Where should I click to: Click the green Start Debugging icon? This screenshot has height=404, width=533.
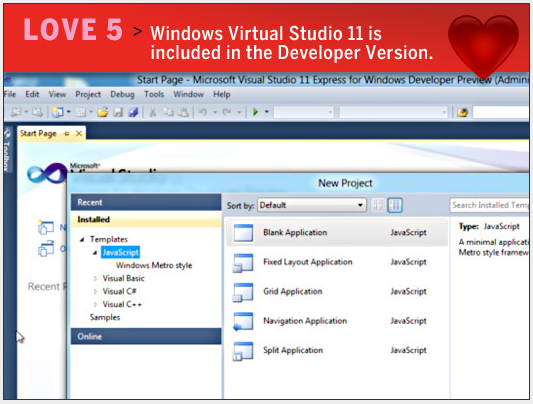point(256,112)
